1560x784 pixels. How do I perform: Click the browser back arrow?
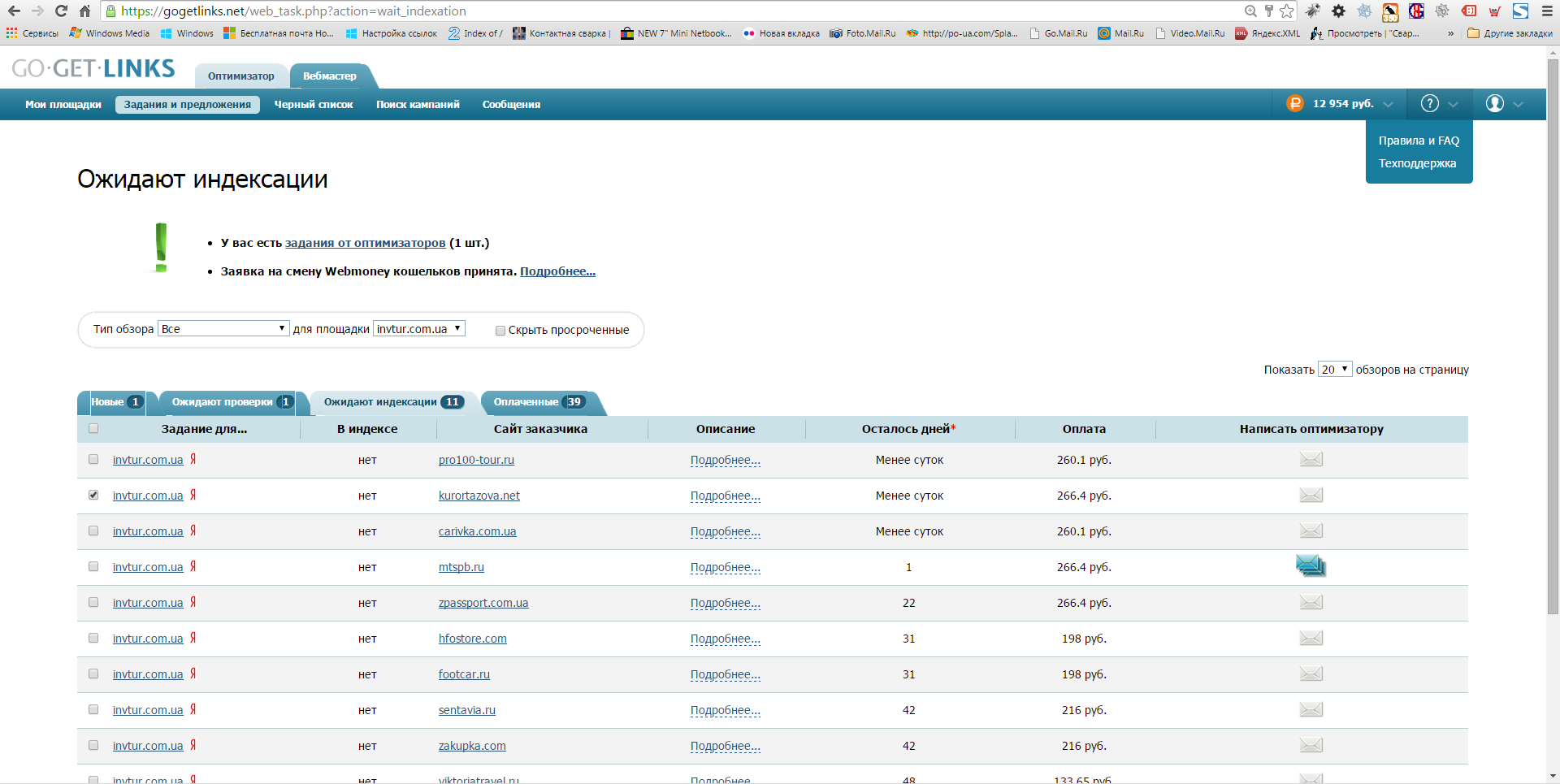[14, 11]
